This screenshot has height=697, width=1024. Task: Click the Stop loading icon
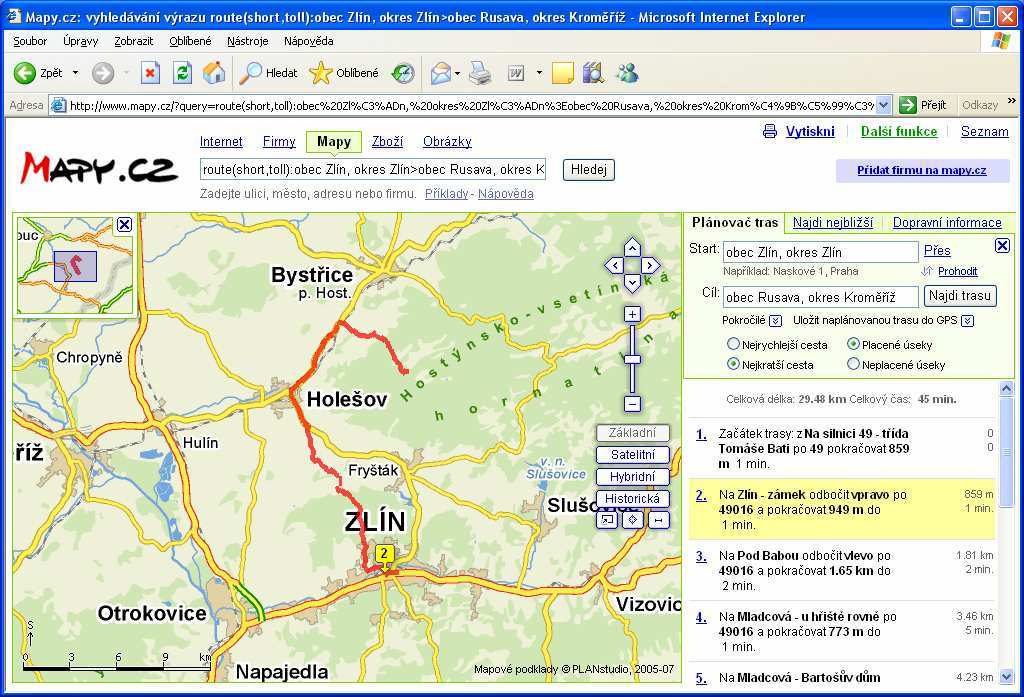(x=150, y=73)
